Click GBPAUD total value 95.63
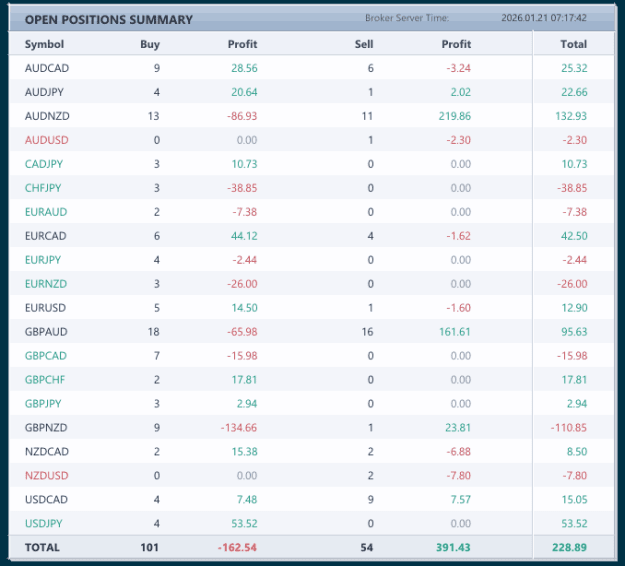This screenshot has height=566, width=625. 574,332
